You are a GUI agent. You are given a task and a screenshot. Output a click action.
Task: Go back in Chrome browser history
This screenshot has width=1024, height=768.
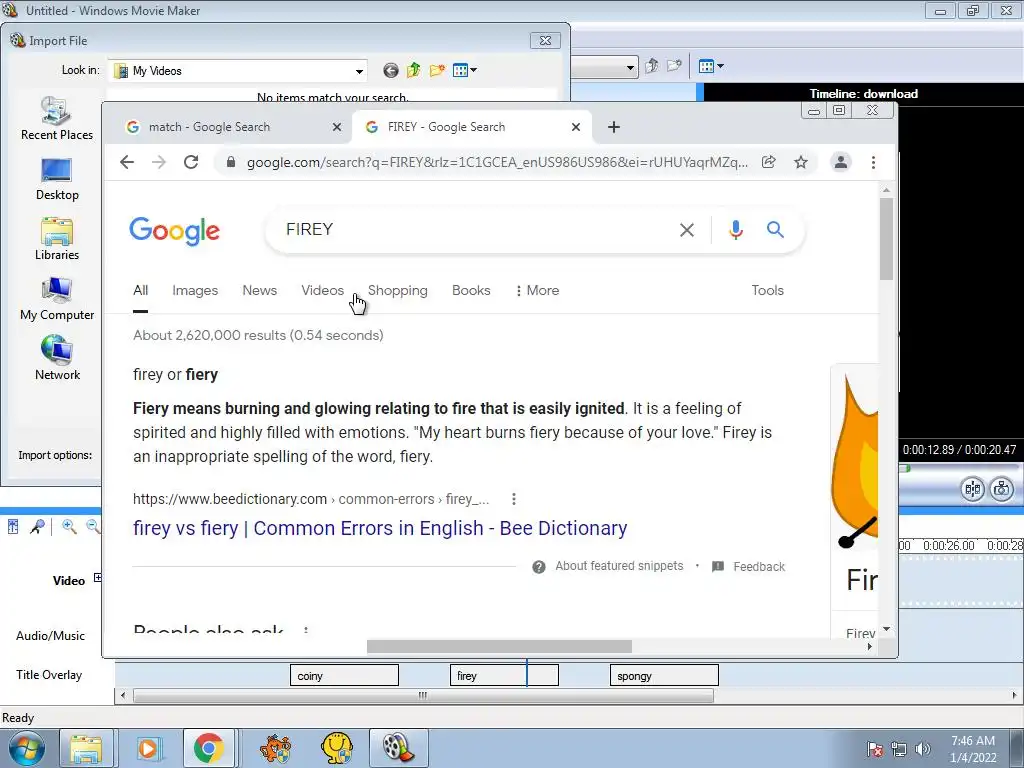(127, 162)
